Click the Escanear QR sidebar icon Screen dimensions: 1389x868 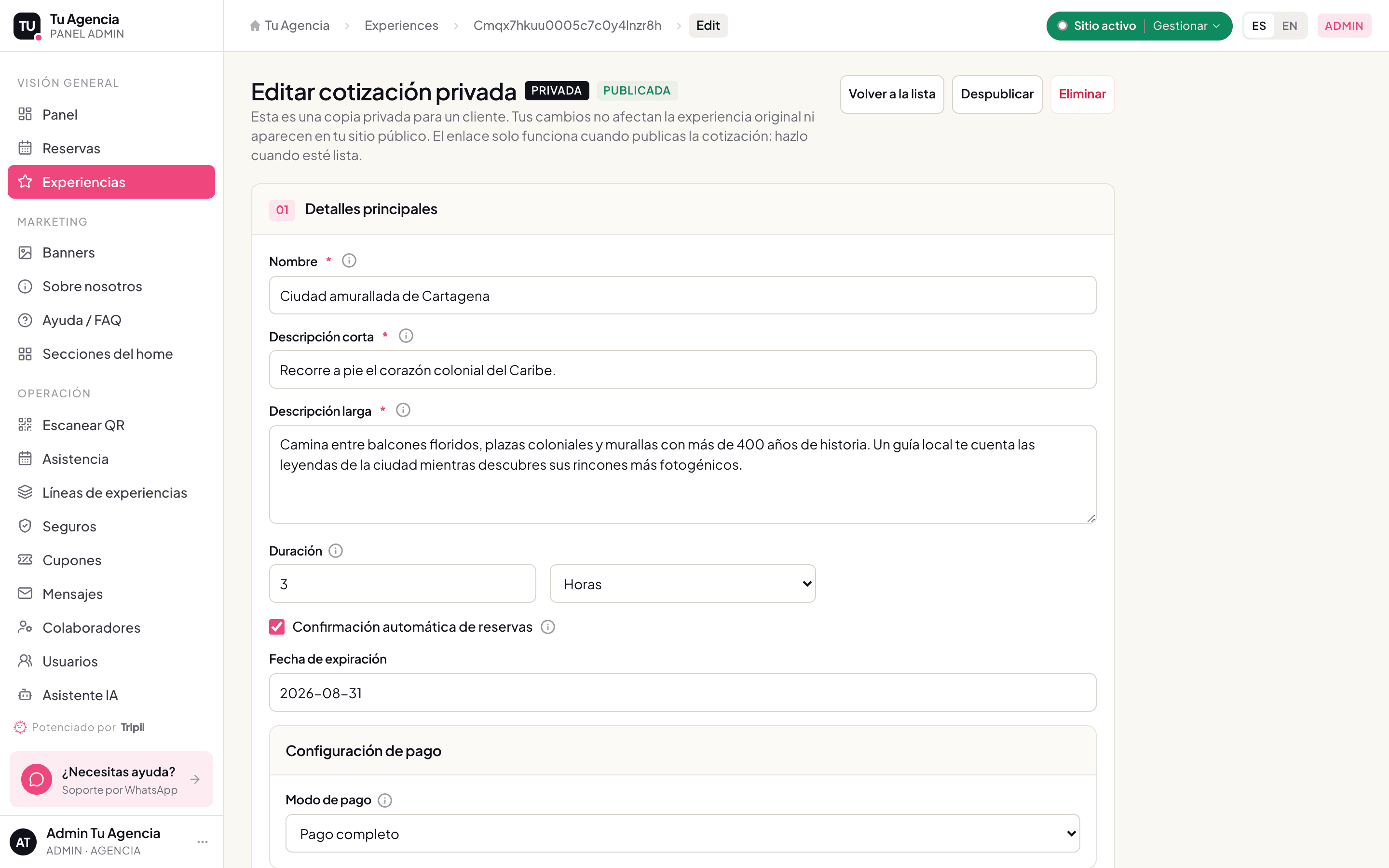(25, 425)
